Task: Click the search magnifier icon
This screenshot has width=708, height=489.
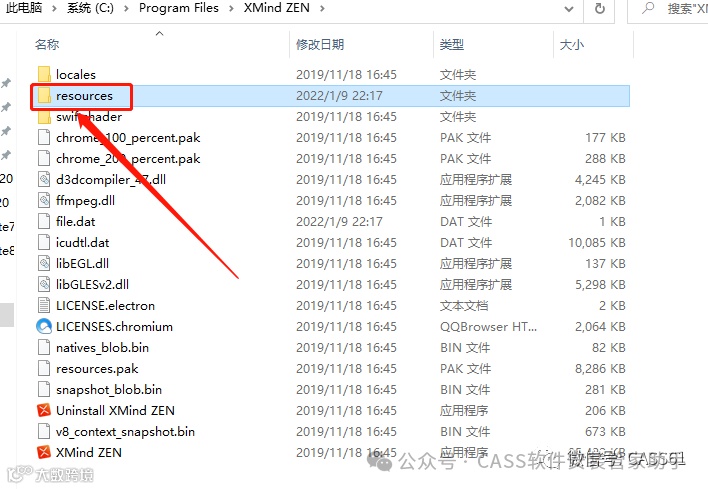Action: pos(649,8)
